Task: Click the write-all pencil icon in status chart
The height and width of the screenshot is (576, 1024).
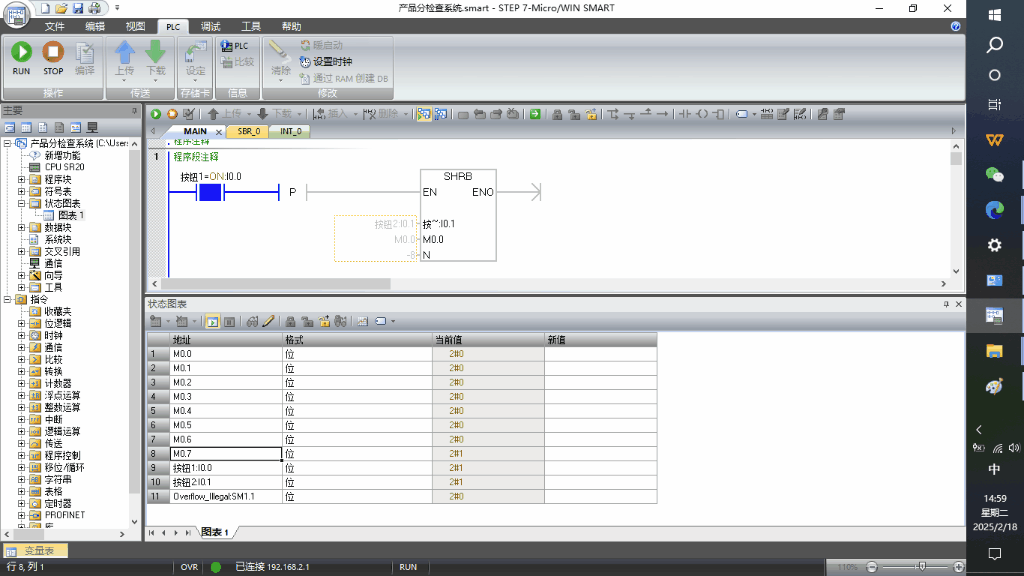Action: point(268,321)
